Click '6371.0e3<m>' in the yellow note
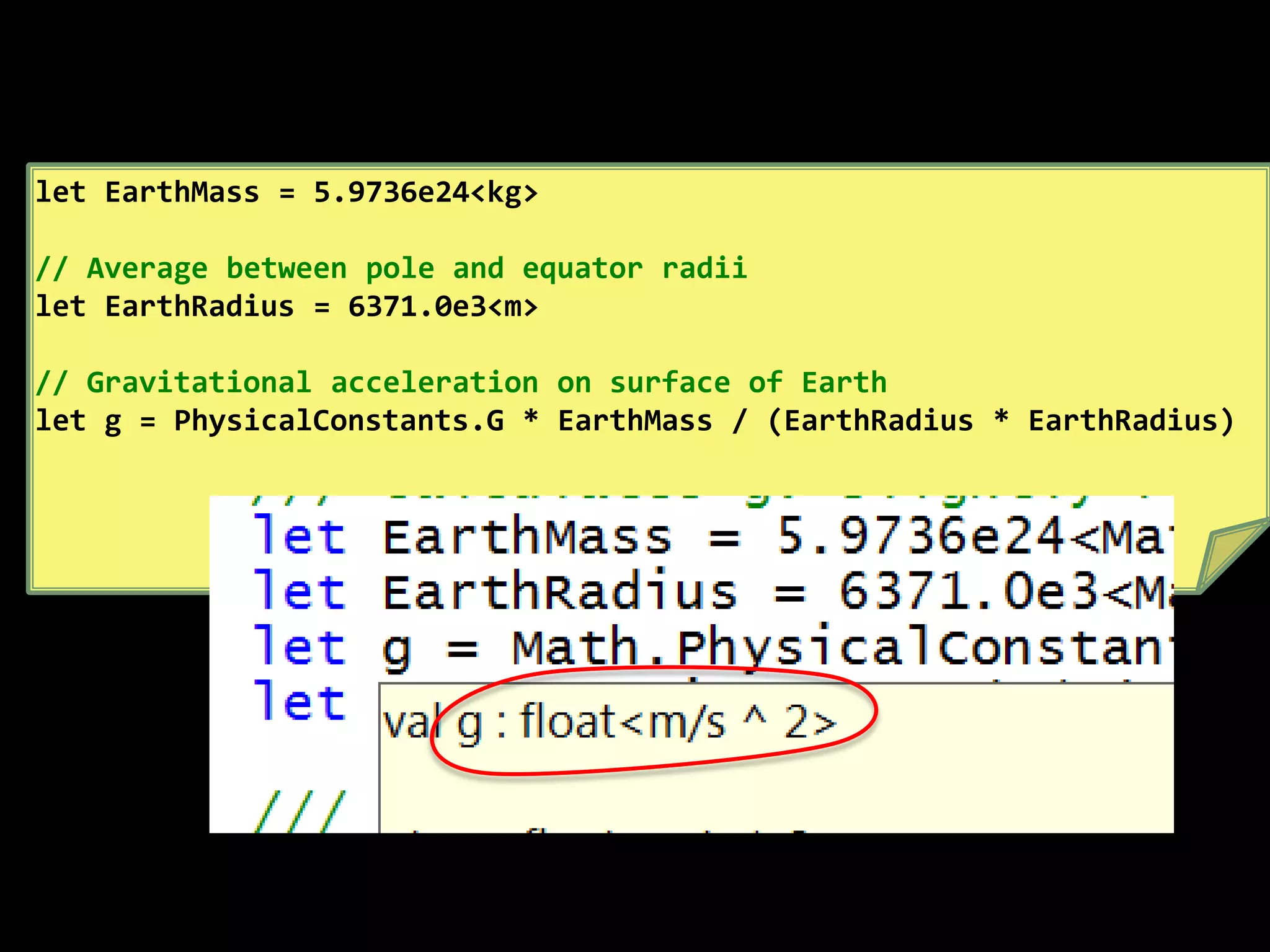 pos(442,307)
